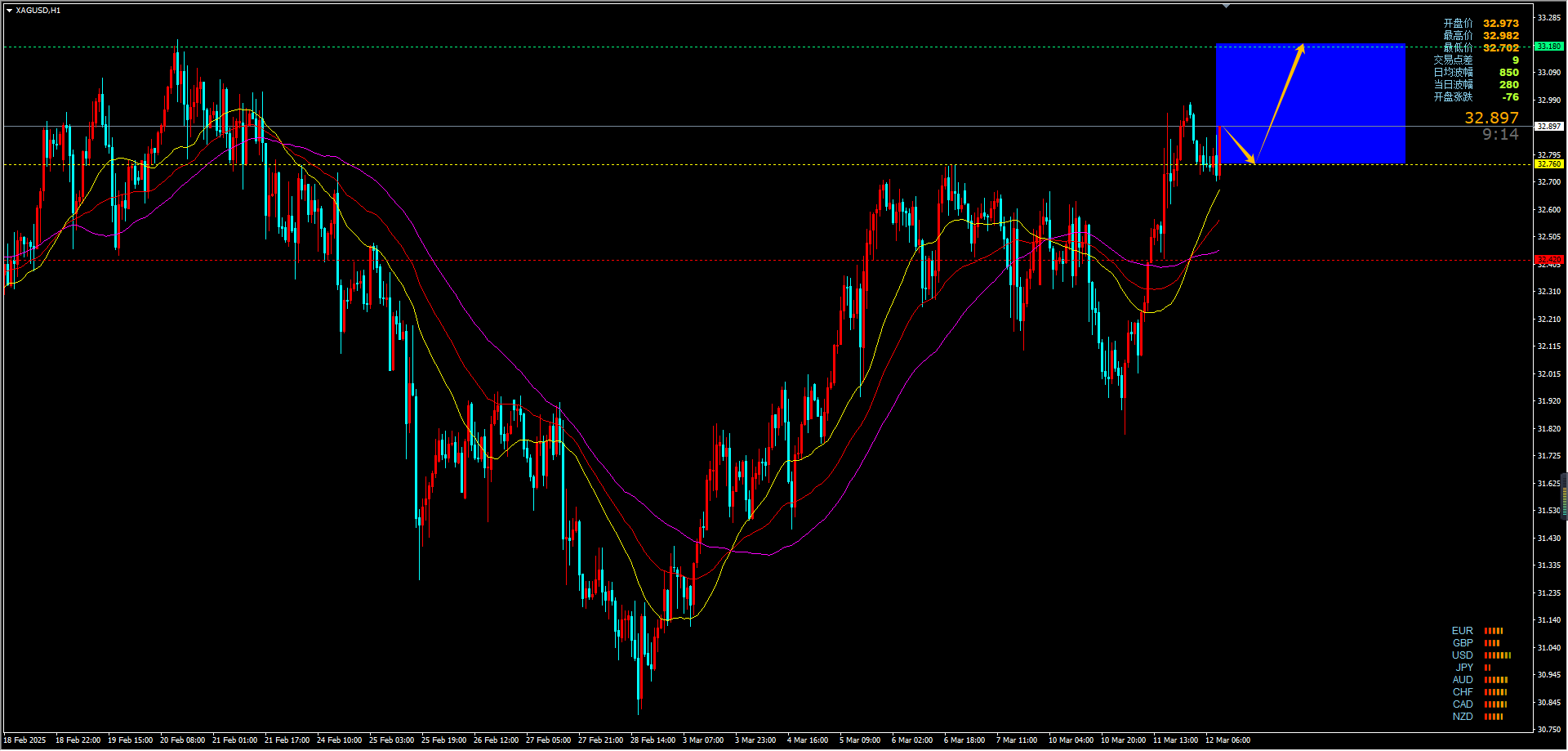The image size is (1568, 751).
Task: Click the scrollbar handle on the right edge
Action: [x=1564, y=496]
